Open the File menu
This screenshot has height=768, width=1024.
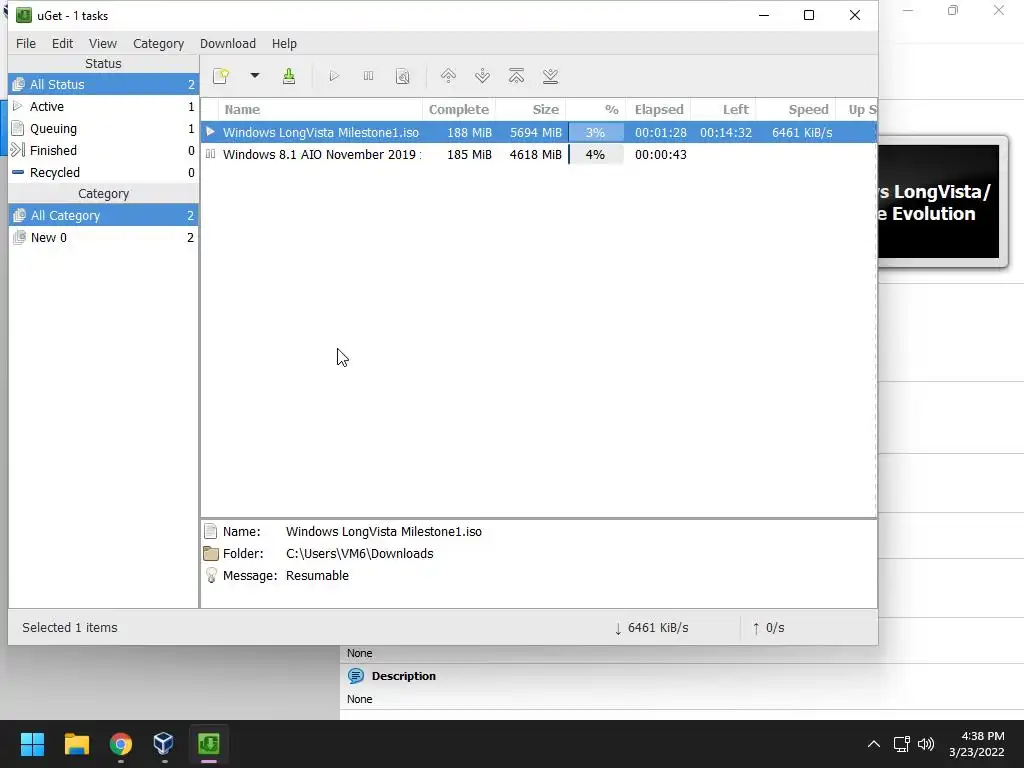coord(26,44)
